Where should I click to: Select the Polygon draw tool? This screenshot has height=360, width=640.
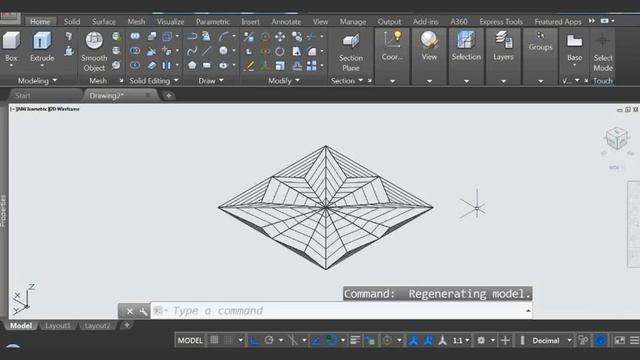(x=192, y=65)
